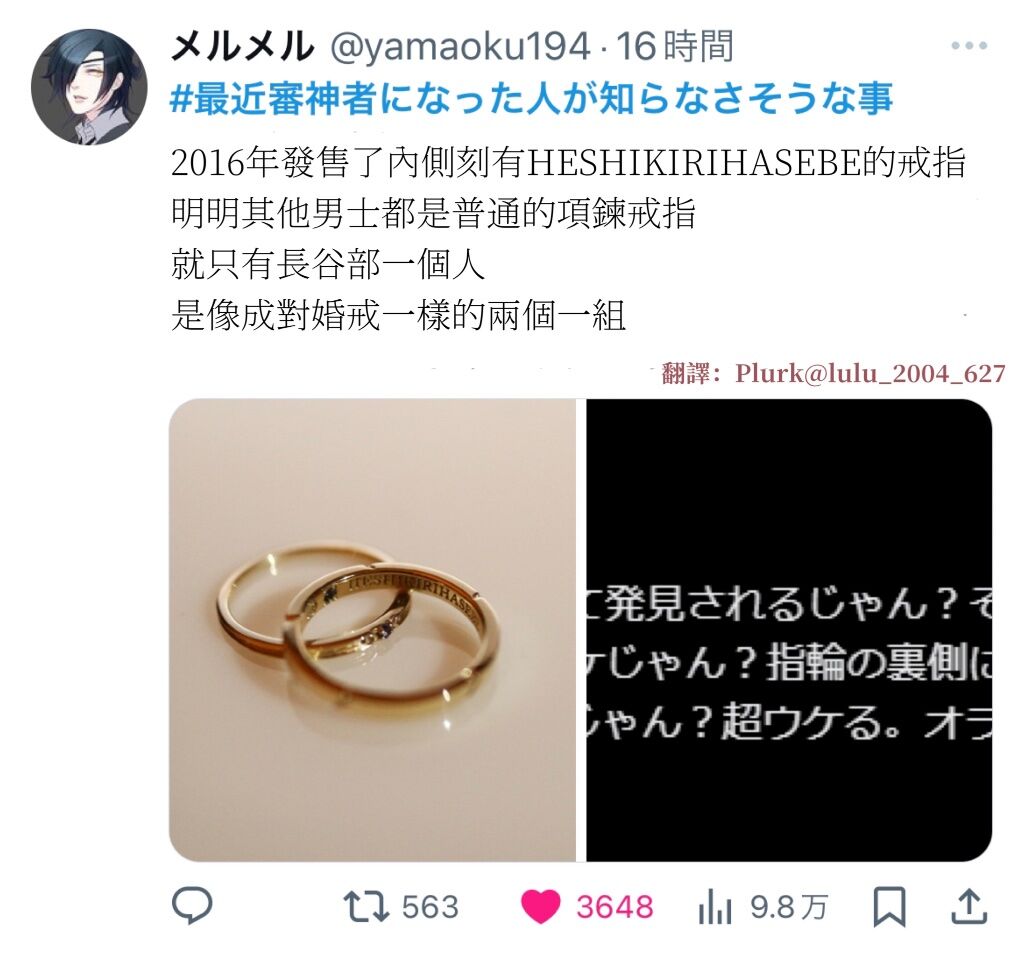View post analytics bar chart icon
Image resolution: width=1024 pixels, height=958 pixels.
715,907
